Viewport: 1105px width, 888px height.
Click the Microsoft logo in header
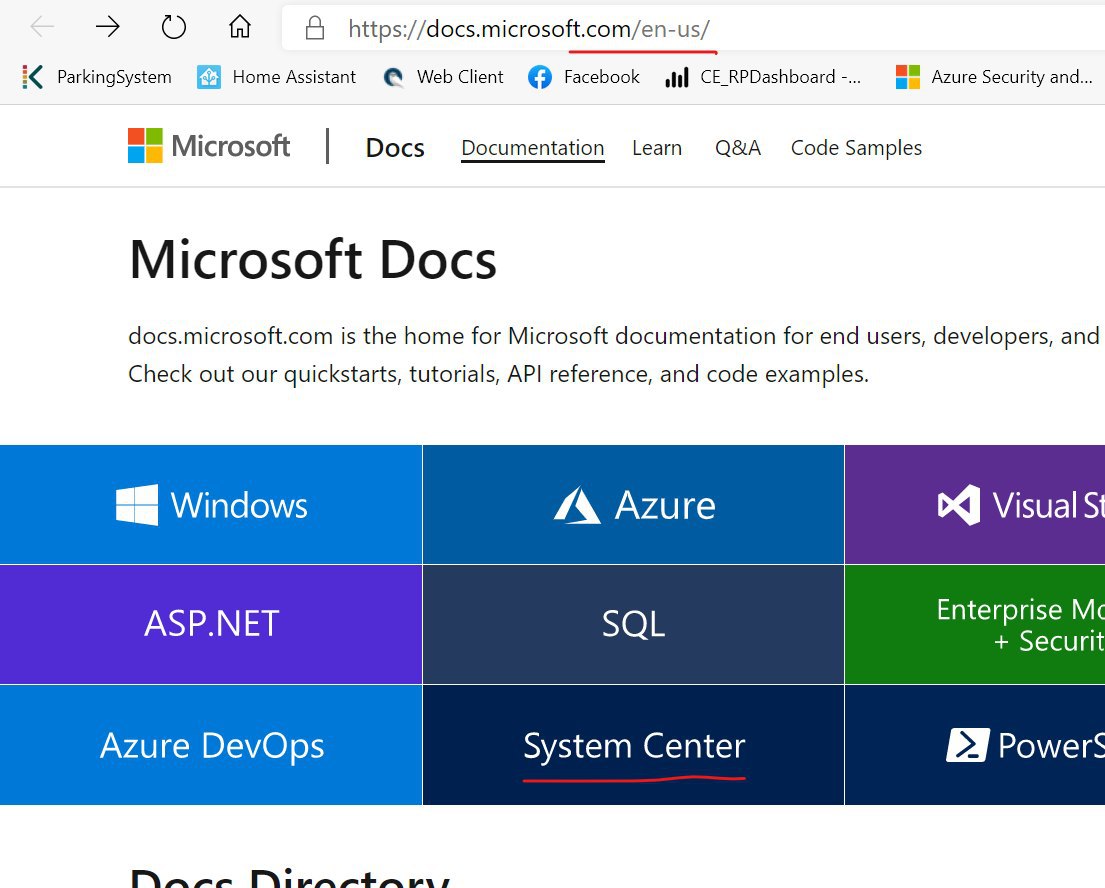tap(209, 146)
